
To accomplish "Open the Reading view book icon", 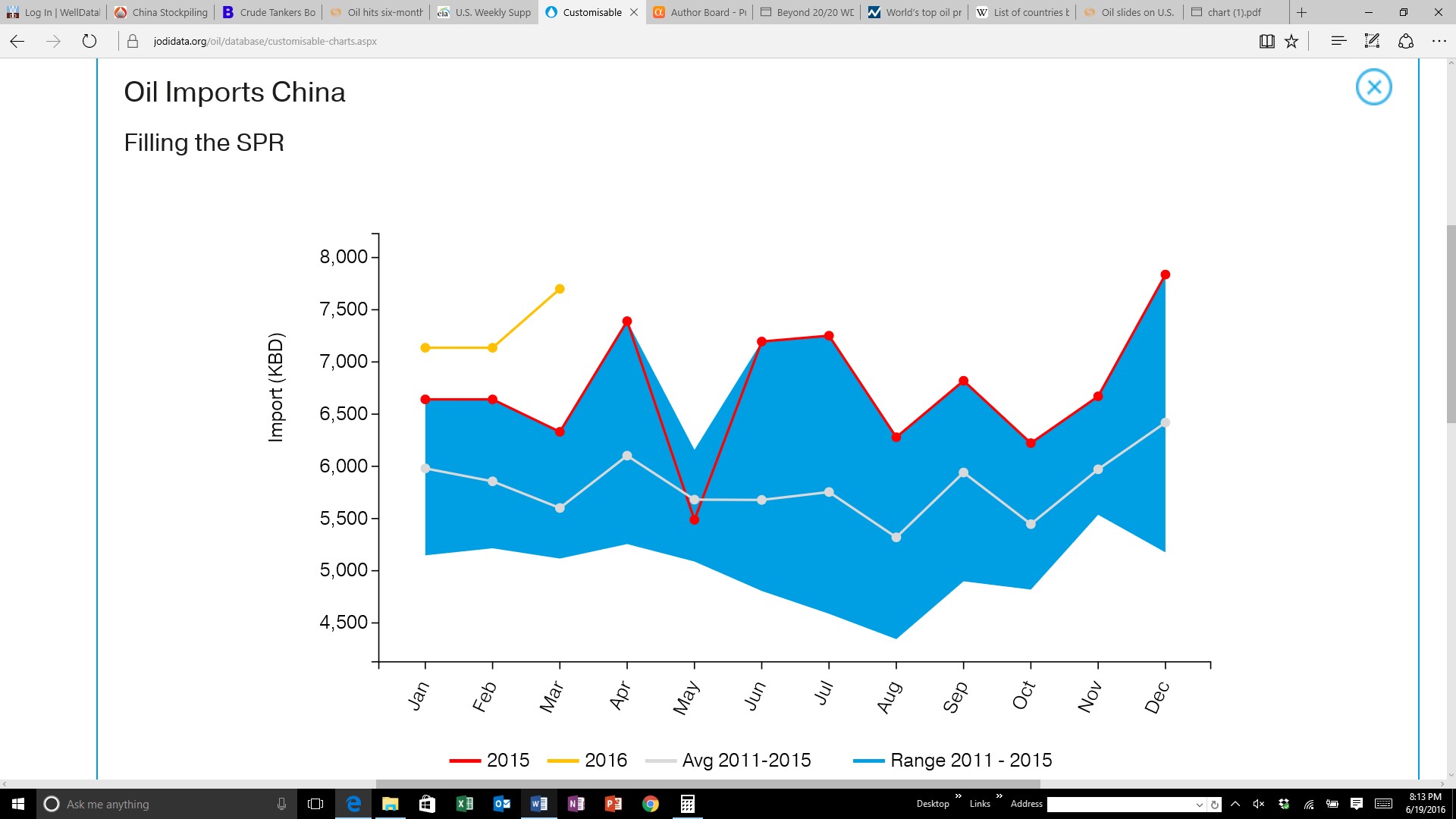I will pyautogui.click(x=1266, y=42).
